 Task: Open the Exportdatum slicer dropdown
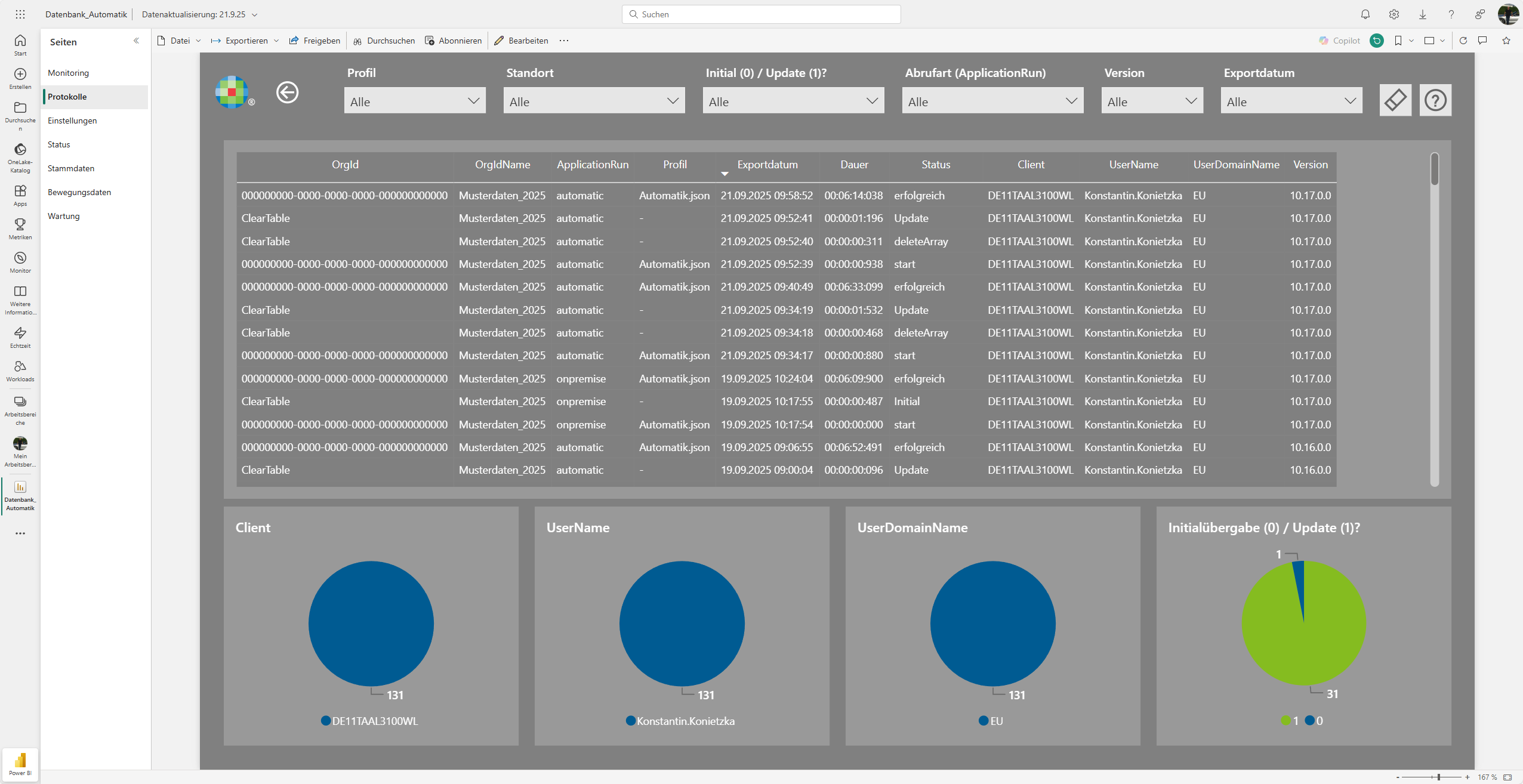[1291, 101]
